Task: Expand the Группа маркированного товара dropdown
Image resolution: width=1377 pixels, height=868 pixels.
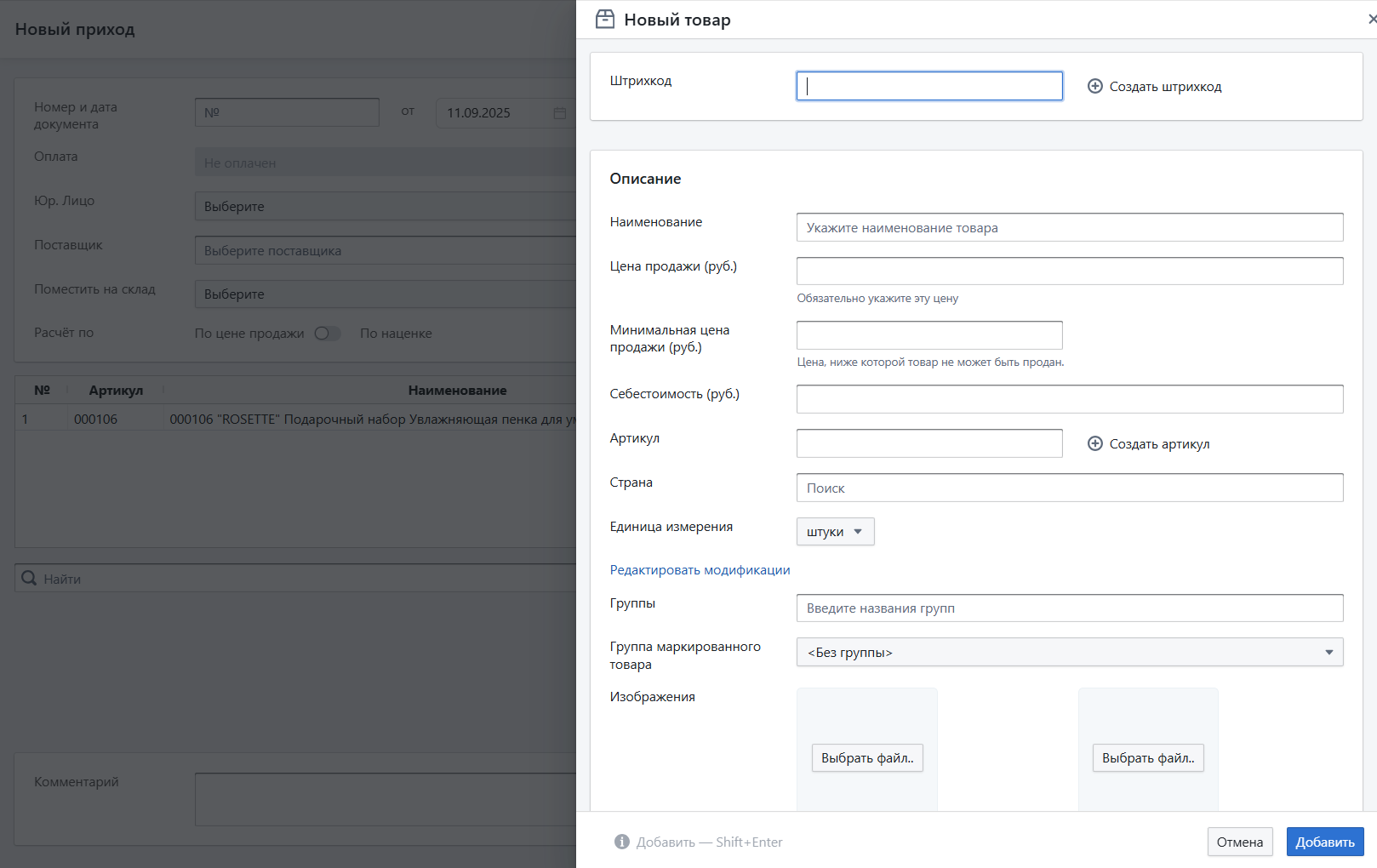Action: point(1069,653)
